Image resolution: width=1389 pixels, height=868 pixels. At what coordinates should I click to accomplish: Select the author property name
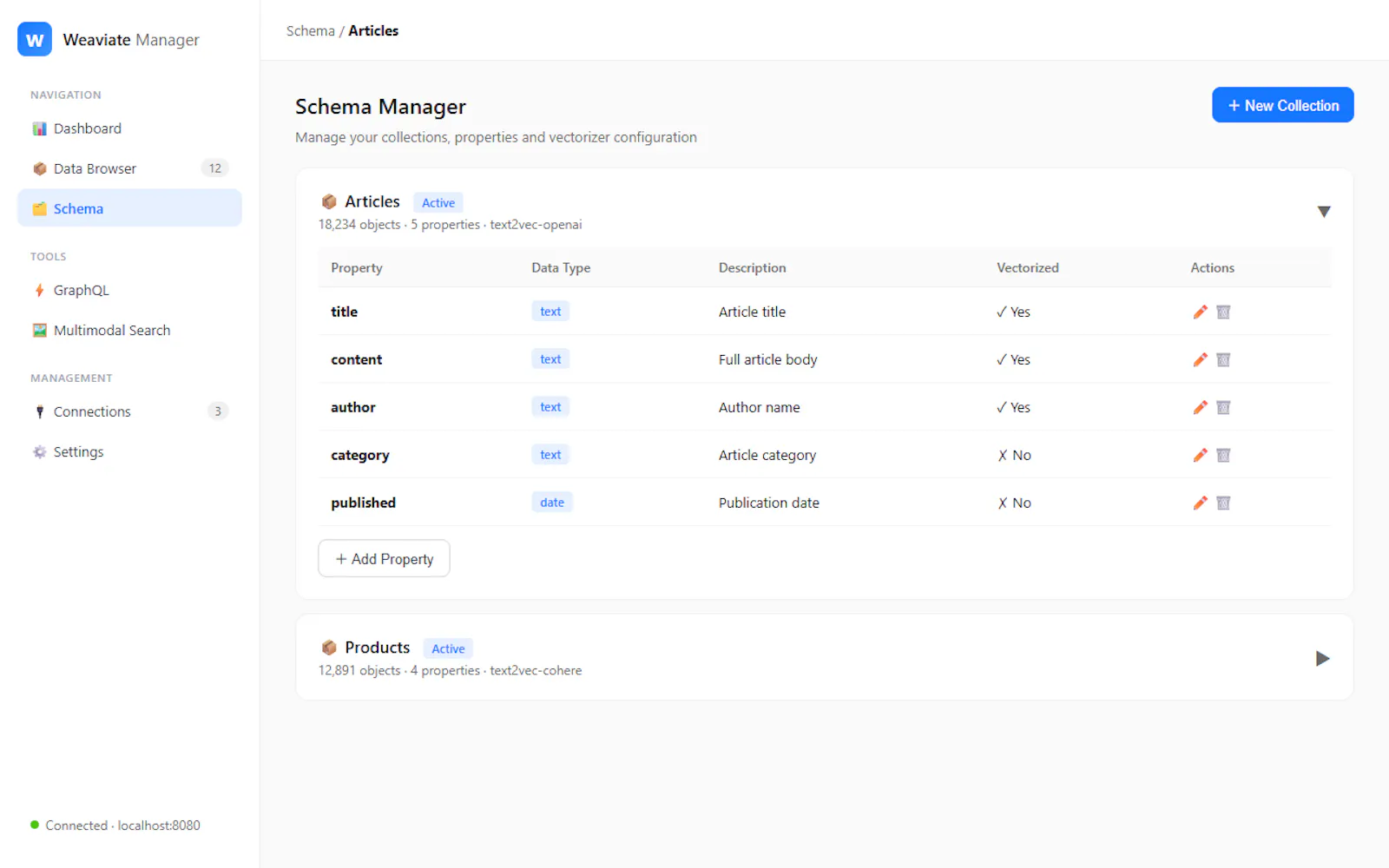coord(353,407)
